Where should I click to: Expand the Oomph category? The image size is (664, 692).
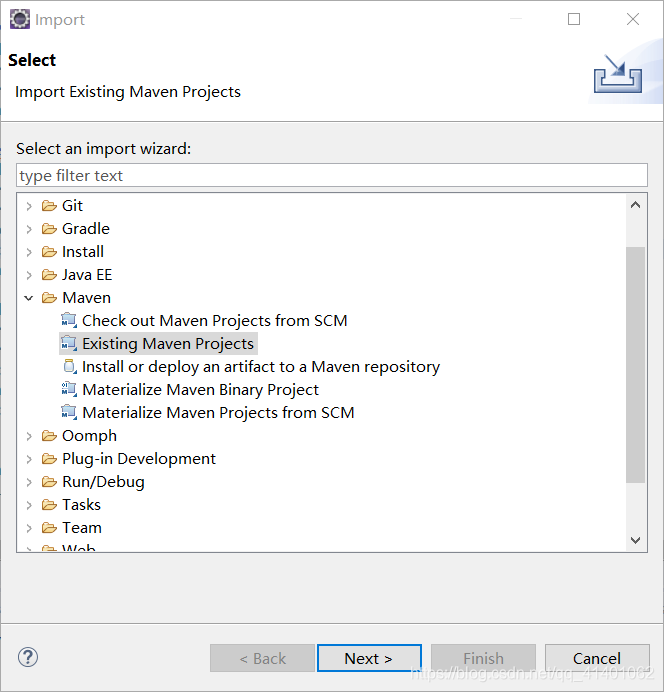(29, 436)
